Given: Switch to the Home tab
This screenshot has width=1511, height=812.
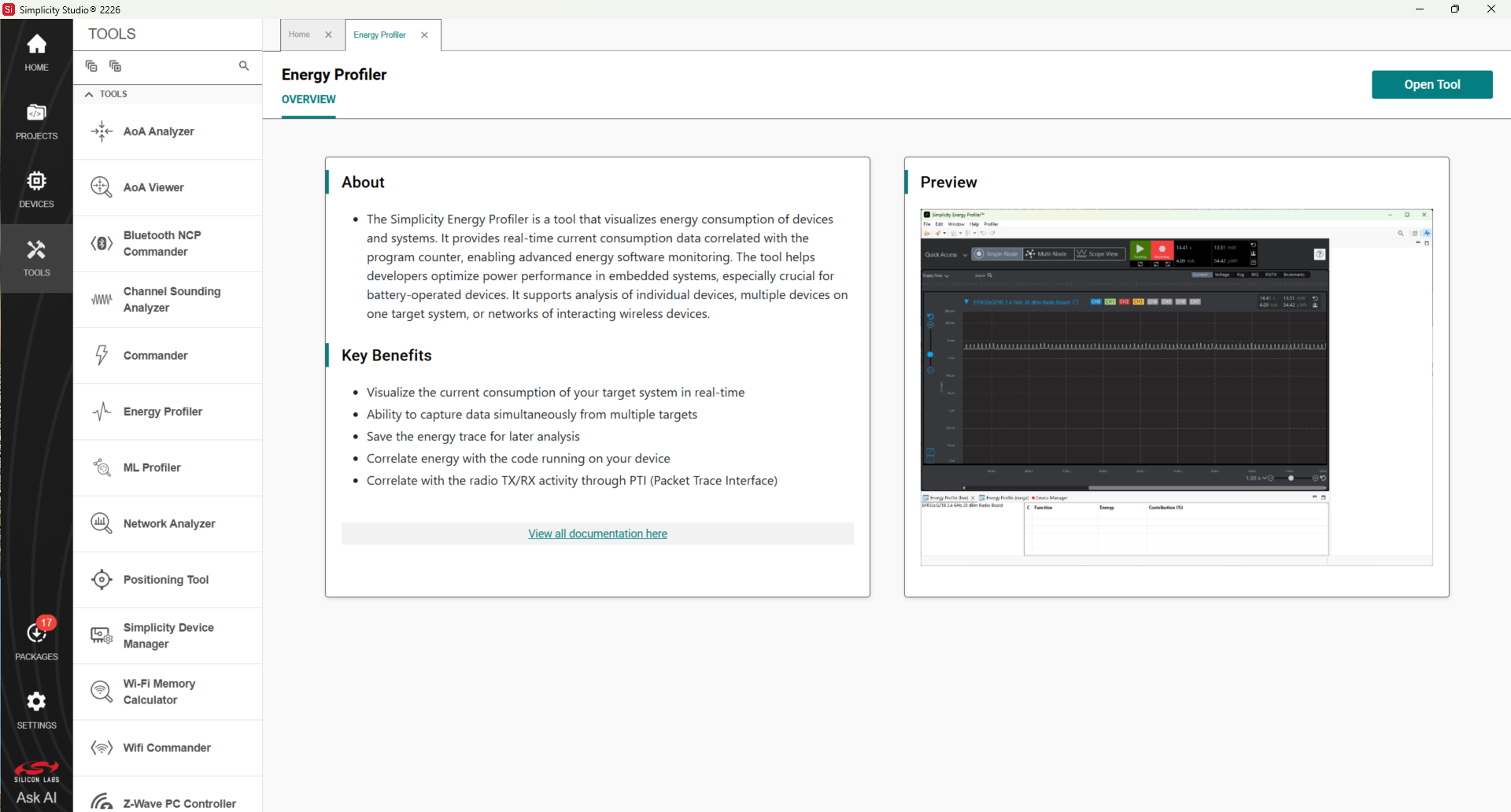Looking at the screenshot, I should click(x=299, y=35).
